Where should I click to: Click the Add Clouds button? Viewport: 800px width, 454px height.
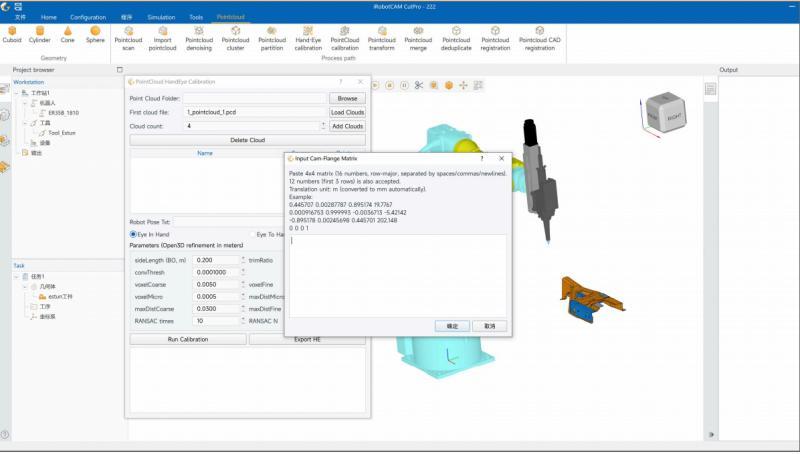click(x=347, y=125)
